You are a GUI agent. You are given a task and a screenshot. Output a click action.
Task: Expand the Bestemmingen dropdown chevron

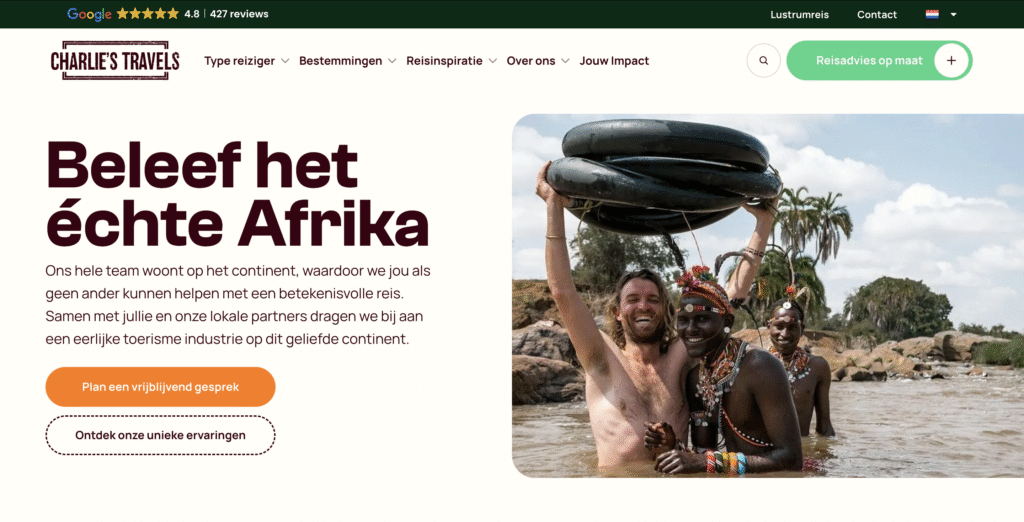point(392,61)
